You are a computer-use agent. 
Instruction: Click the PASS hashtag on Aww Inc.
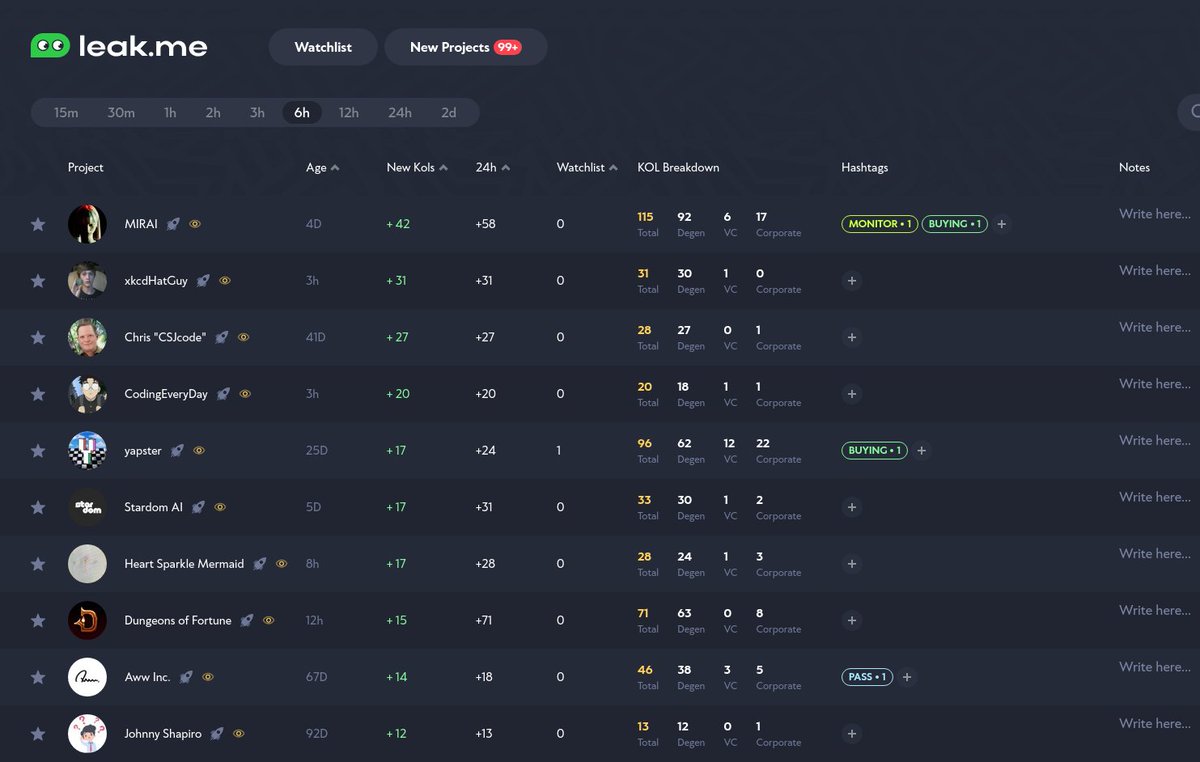pyautogui.click(x=867, y=677)
